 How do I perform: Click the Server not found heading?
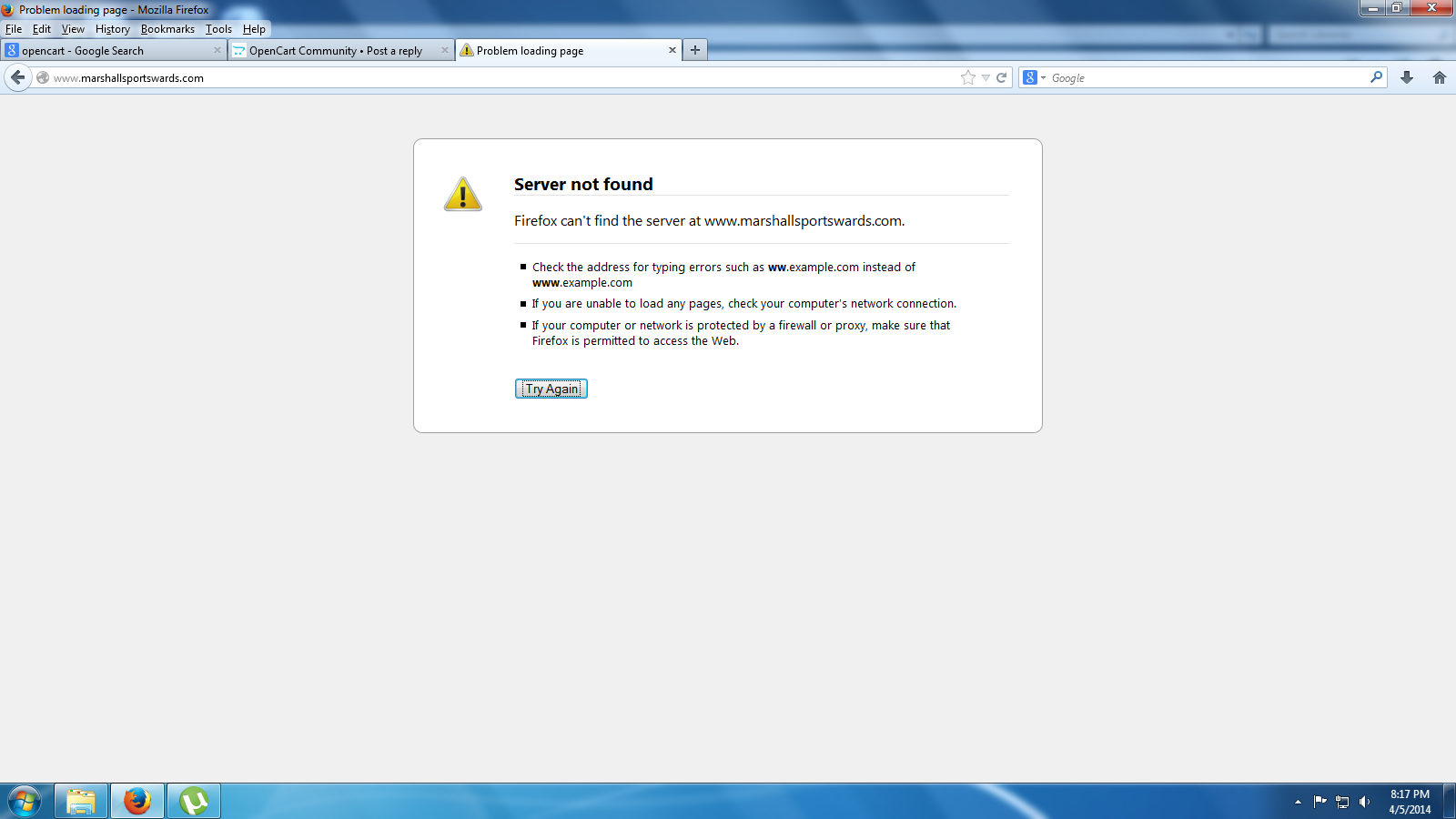coord(583,184)
